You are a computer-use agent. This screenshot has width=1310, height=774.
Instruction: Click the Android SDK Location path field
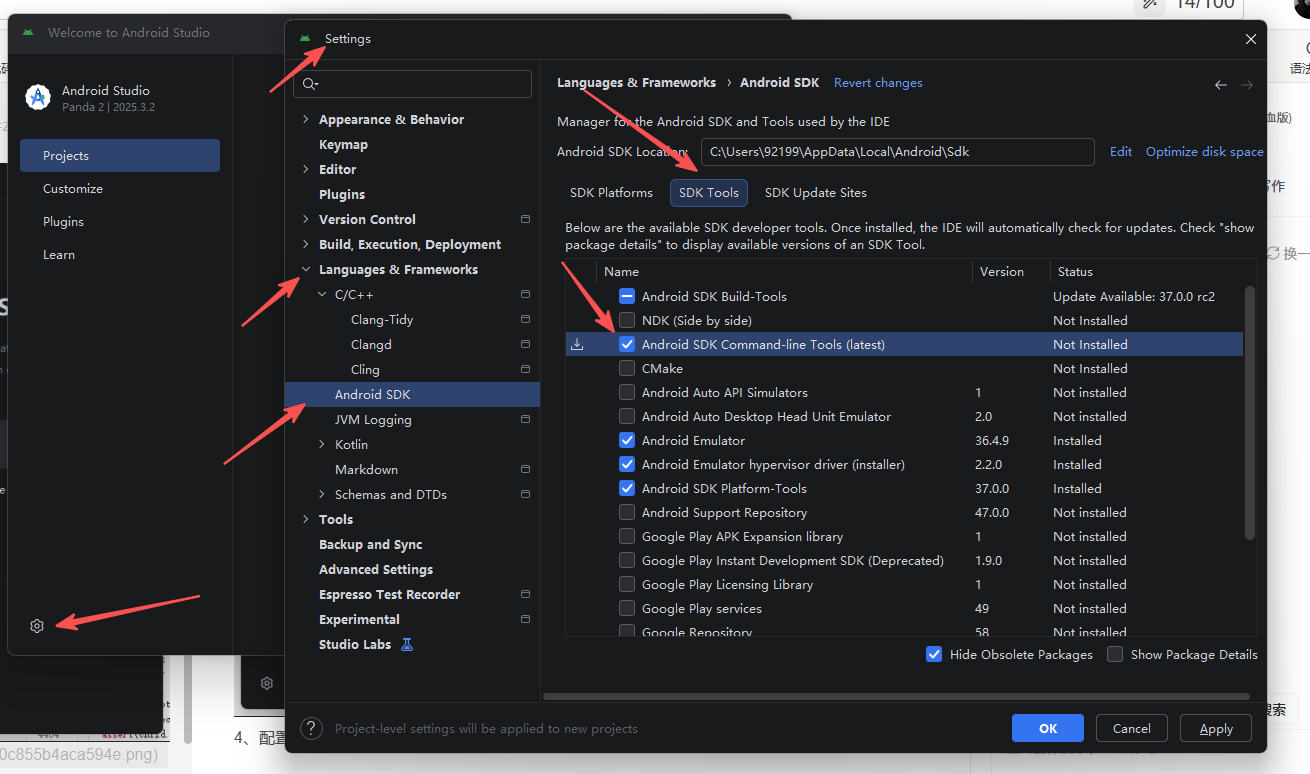pos(897,152)
